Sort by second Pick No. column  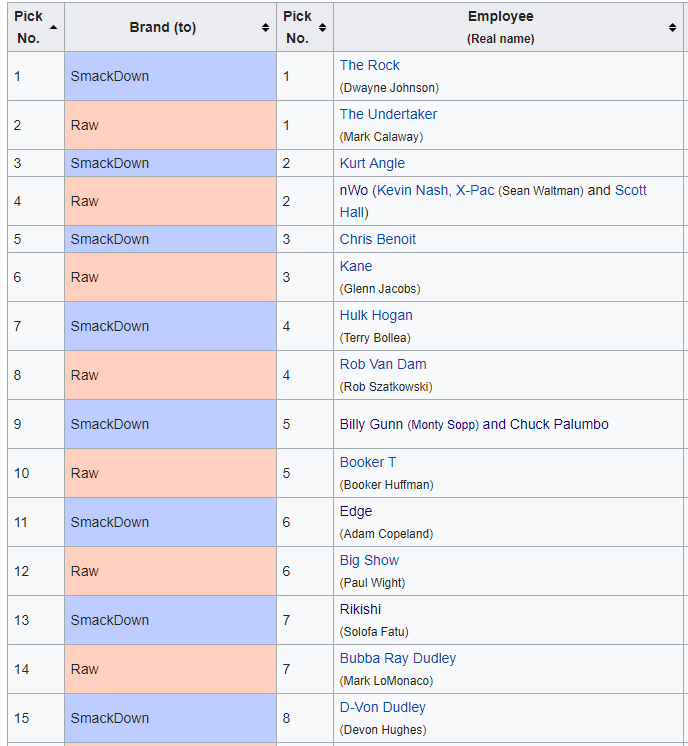(323, 27)
